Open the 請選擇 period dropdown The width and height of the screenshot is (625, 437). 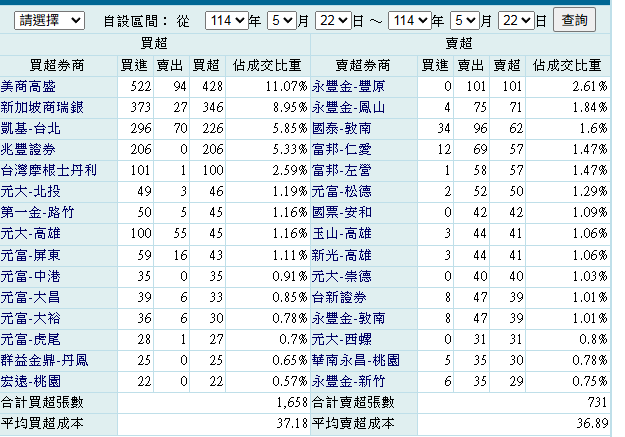click(49, 20)
